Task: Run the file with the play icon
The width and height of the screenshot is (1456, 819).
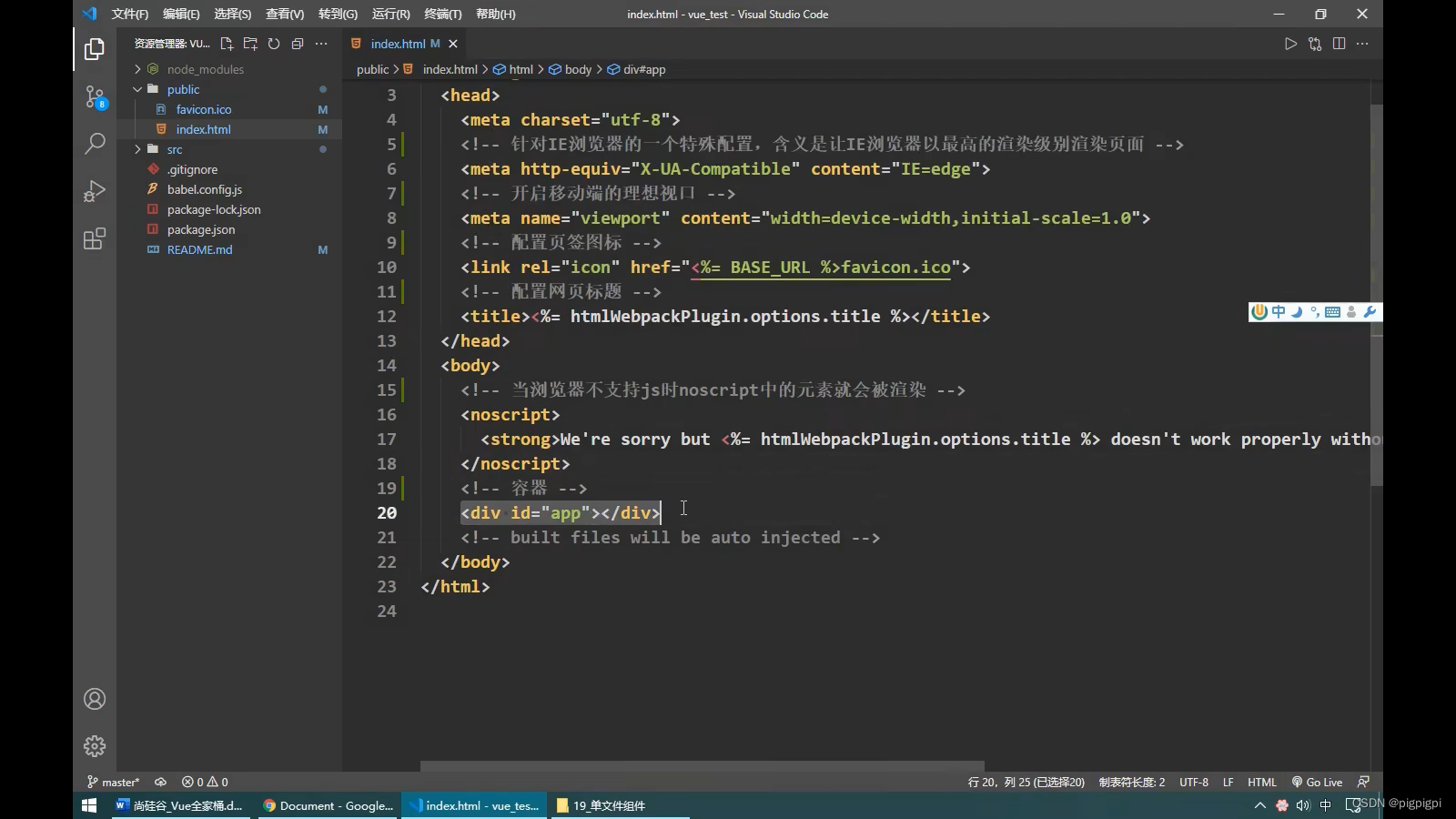Action: click(1290, 44)
